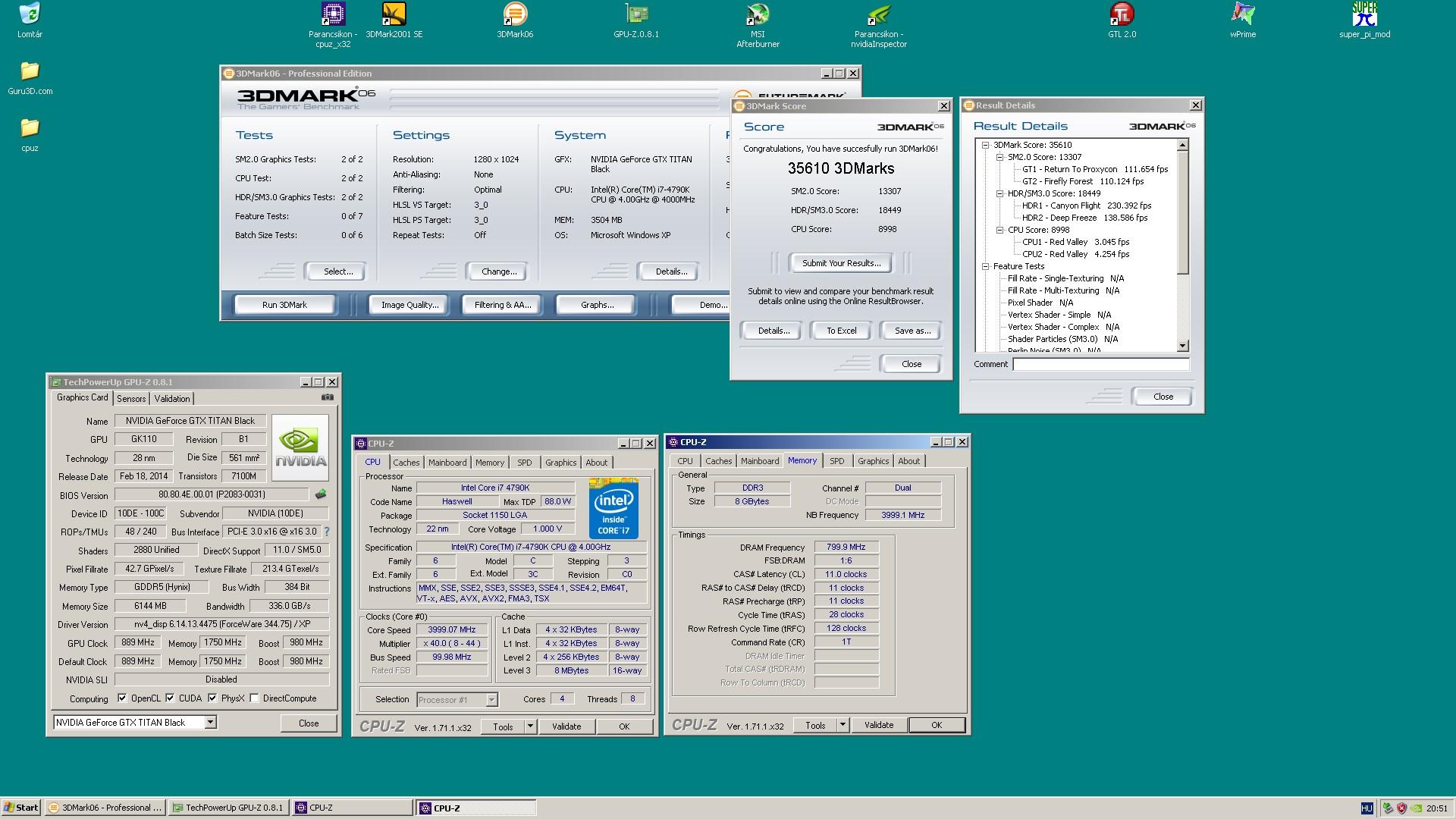
Task: Launch MSI Afterburner desktop icon
Action: click(x=758, y=14)
